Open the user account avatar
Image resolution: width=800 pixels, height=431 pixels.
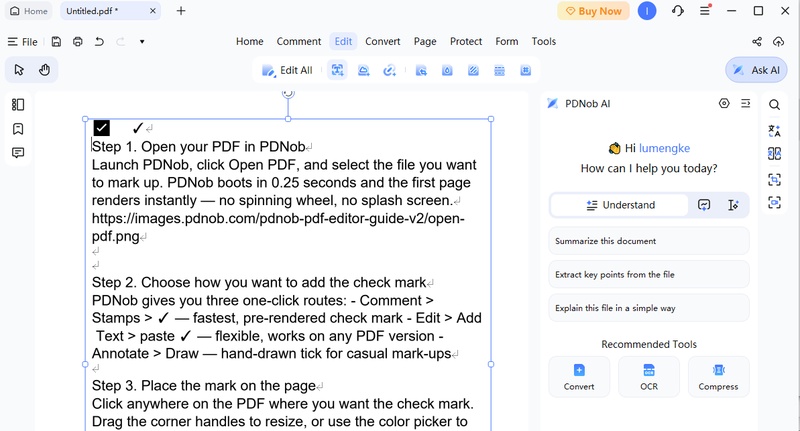tap(647, 11)
